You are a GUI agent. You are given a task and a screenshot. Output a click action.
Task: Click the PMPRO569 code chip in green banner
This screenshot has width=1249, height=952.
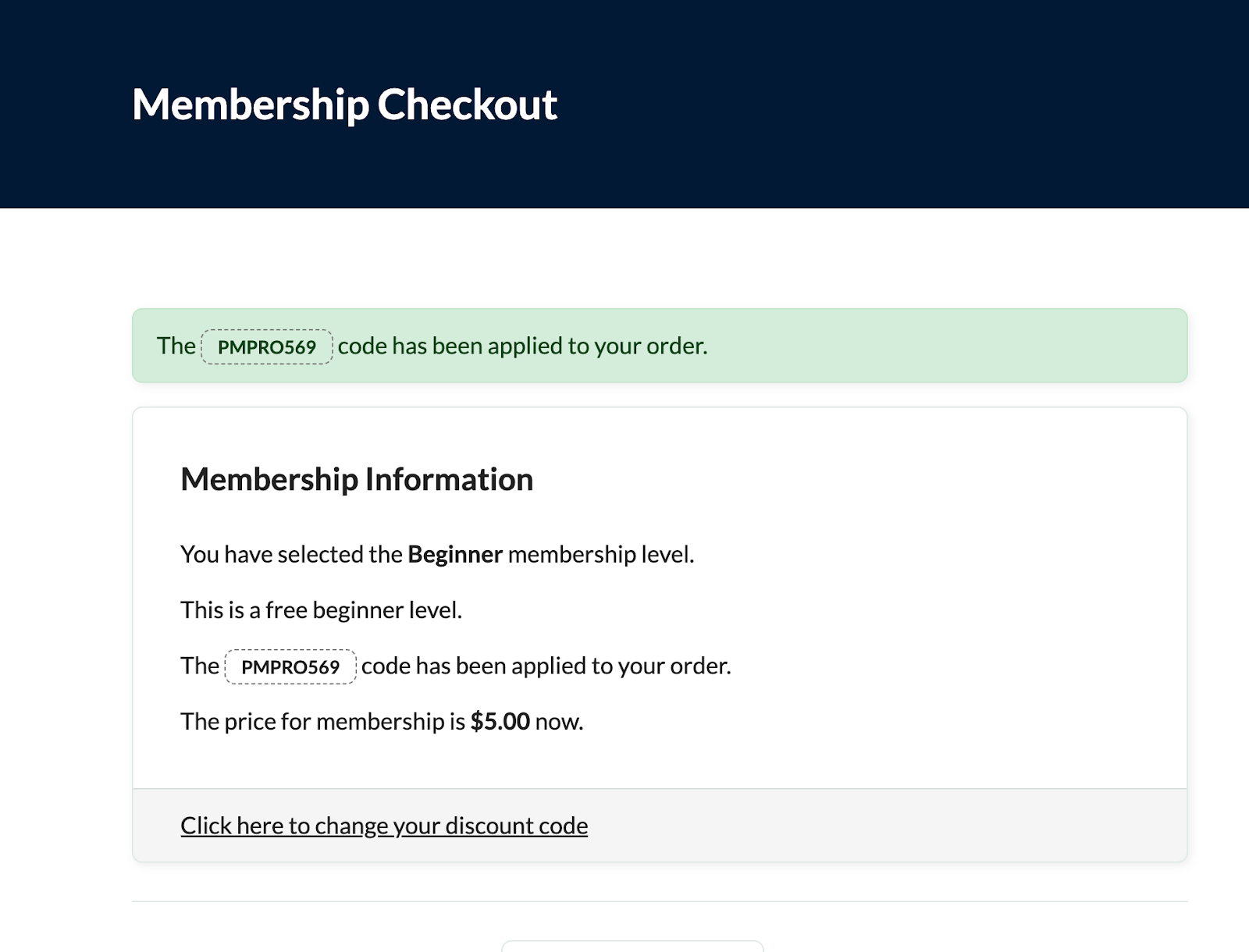[266, 346]
